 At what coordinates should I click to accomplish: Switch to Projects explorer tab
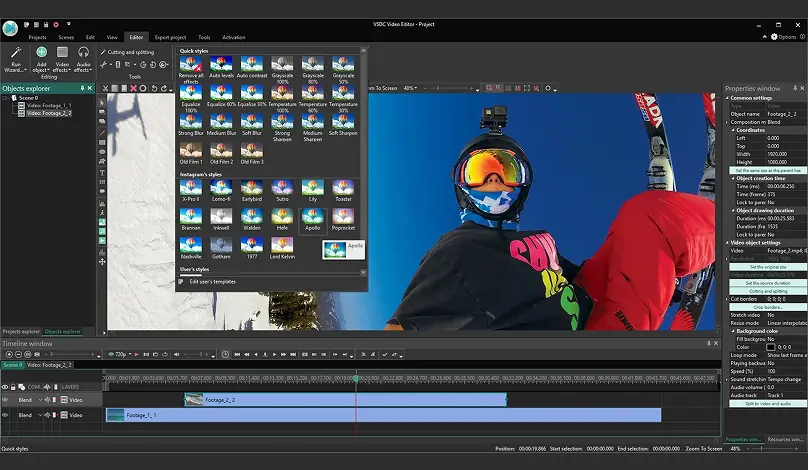pyautogui.click(x=21, y=331)
